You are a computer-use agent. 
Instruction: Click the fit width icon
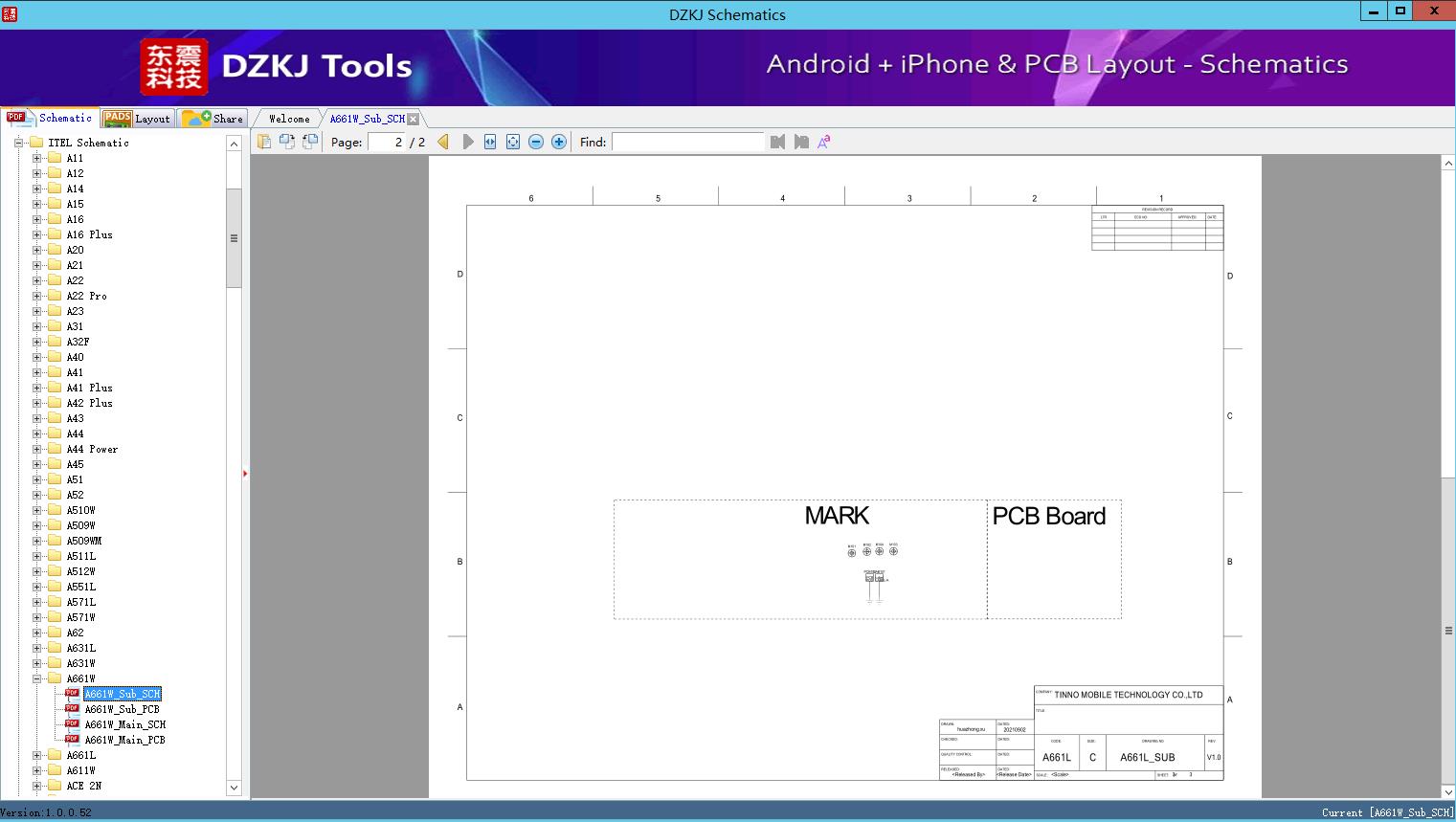pos(490,142)
